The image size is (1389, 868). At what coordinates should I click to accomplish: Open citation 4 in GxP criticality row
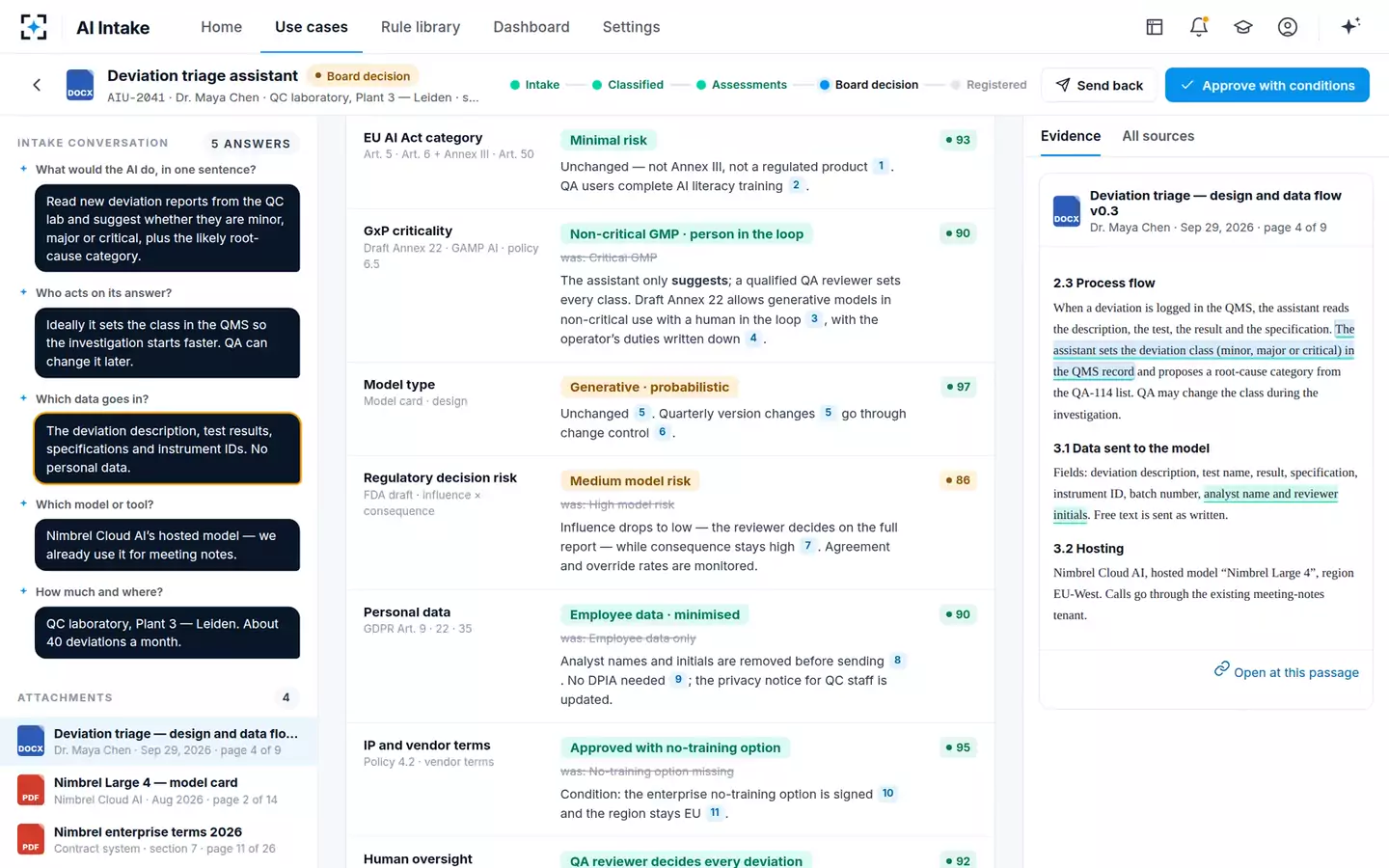tap(753, 339)
